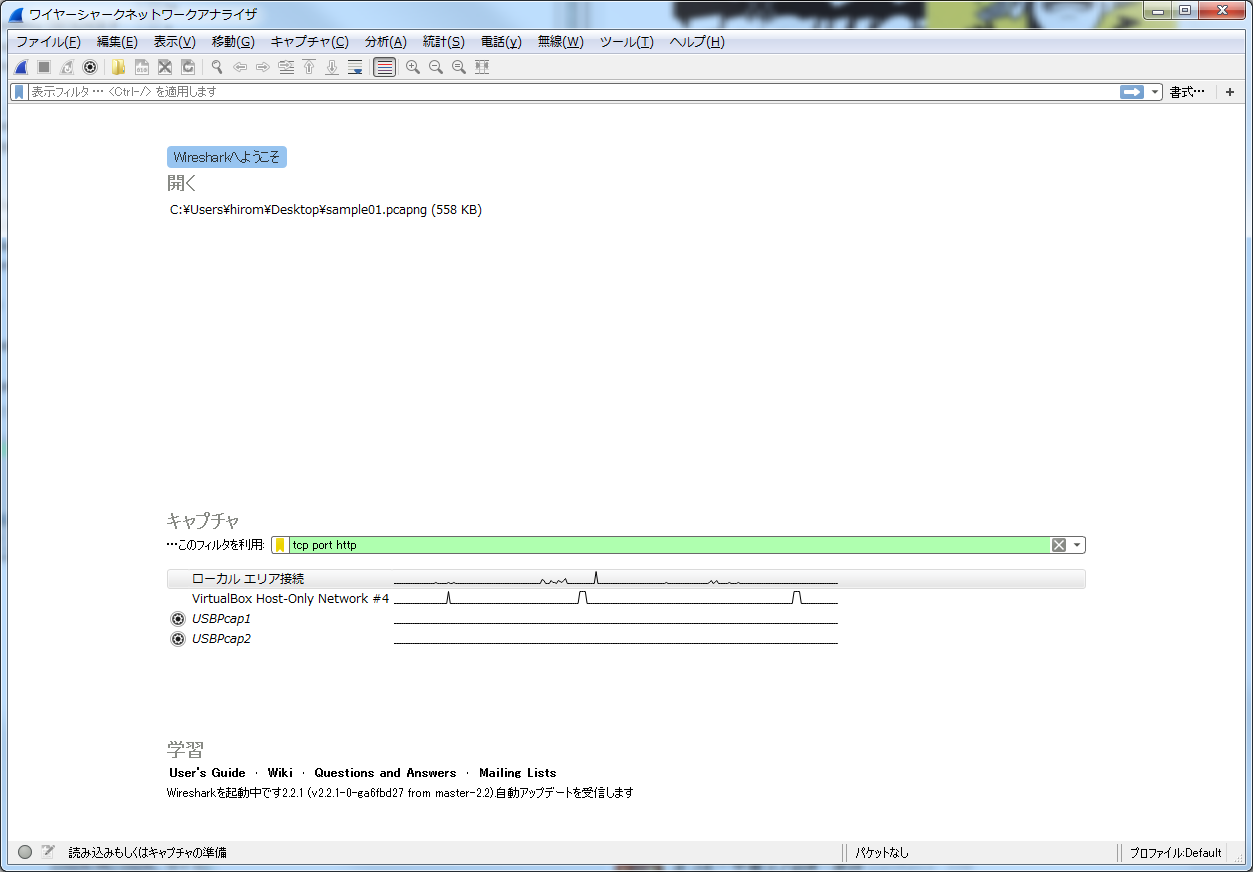Click the 読み込みもしくはキャプチャの準備 status text

(147, 853)
